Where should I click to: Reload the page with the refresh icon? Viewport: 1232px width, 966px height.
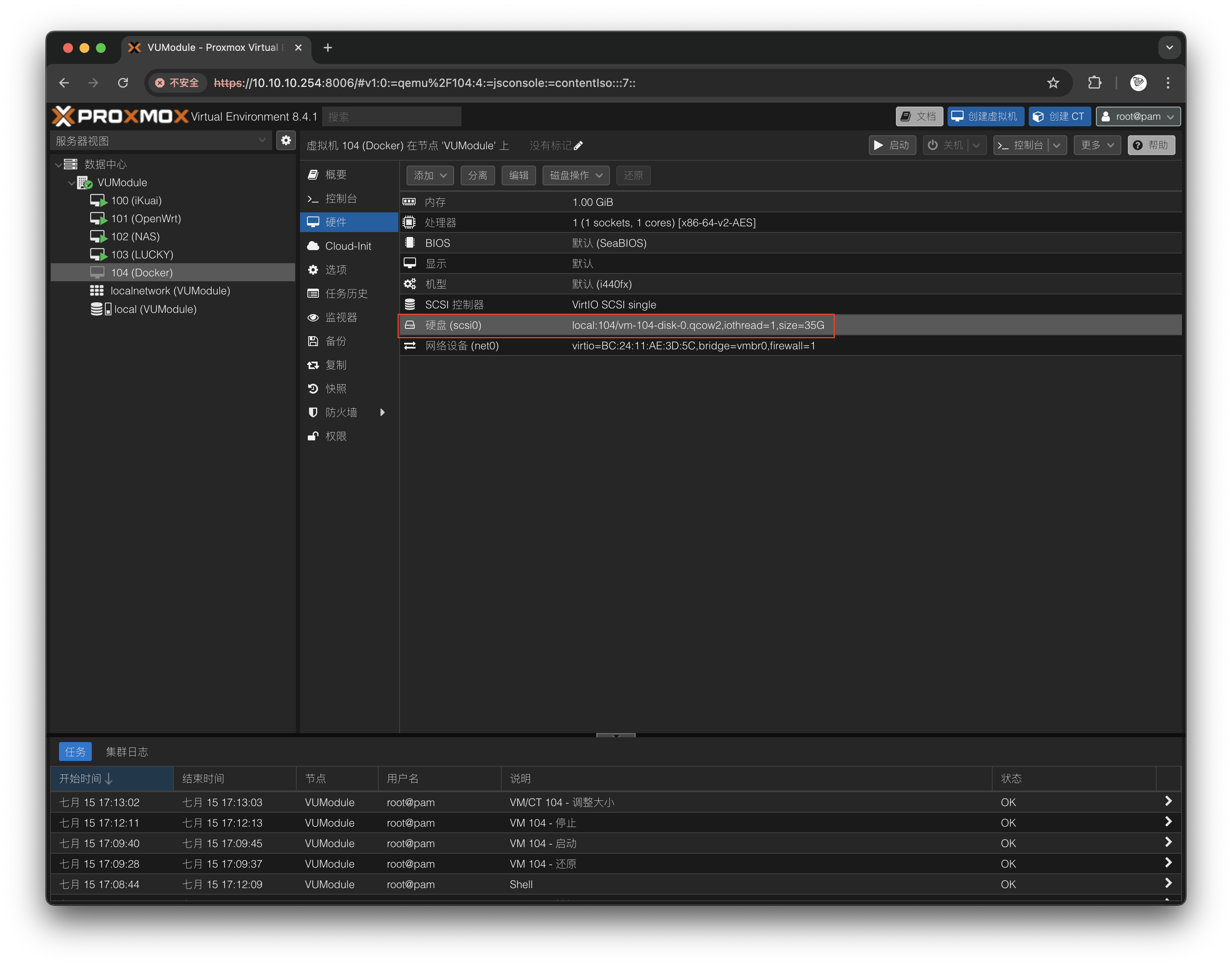123,83
